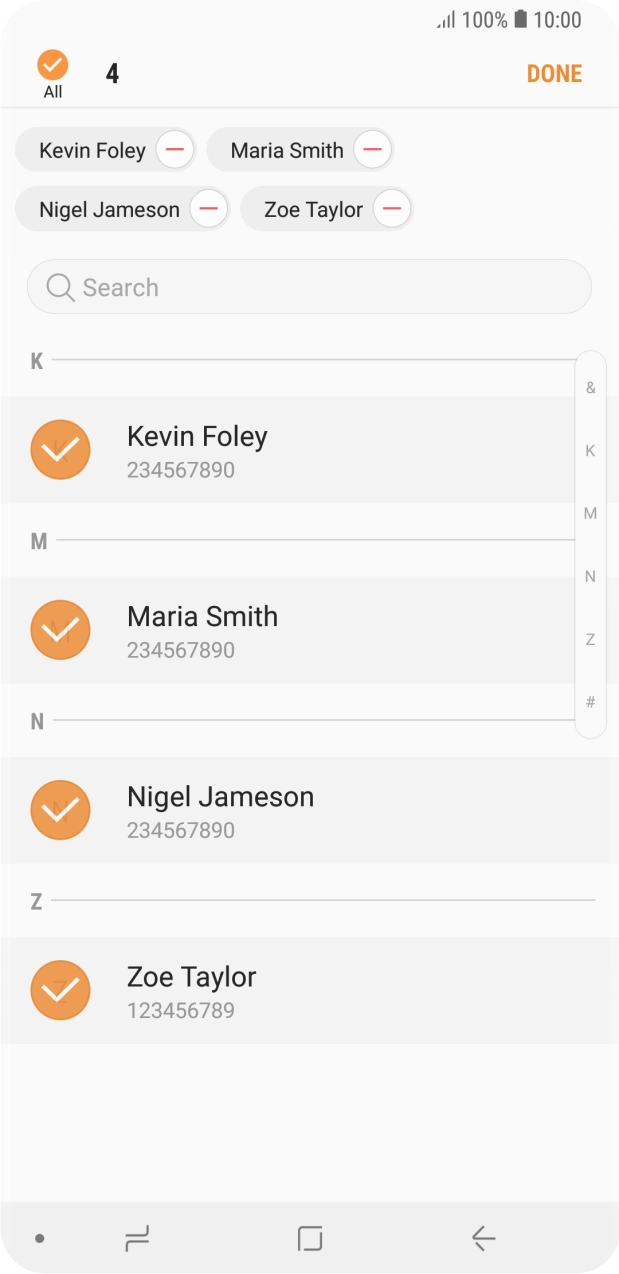Screen dimensions: 619x1274
Task: Tap Zoe Taylor contact name row
Action: coord(300,990)
